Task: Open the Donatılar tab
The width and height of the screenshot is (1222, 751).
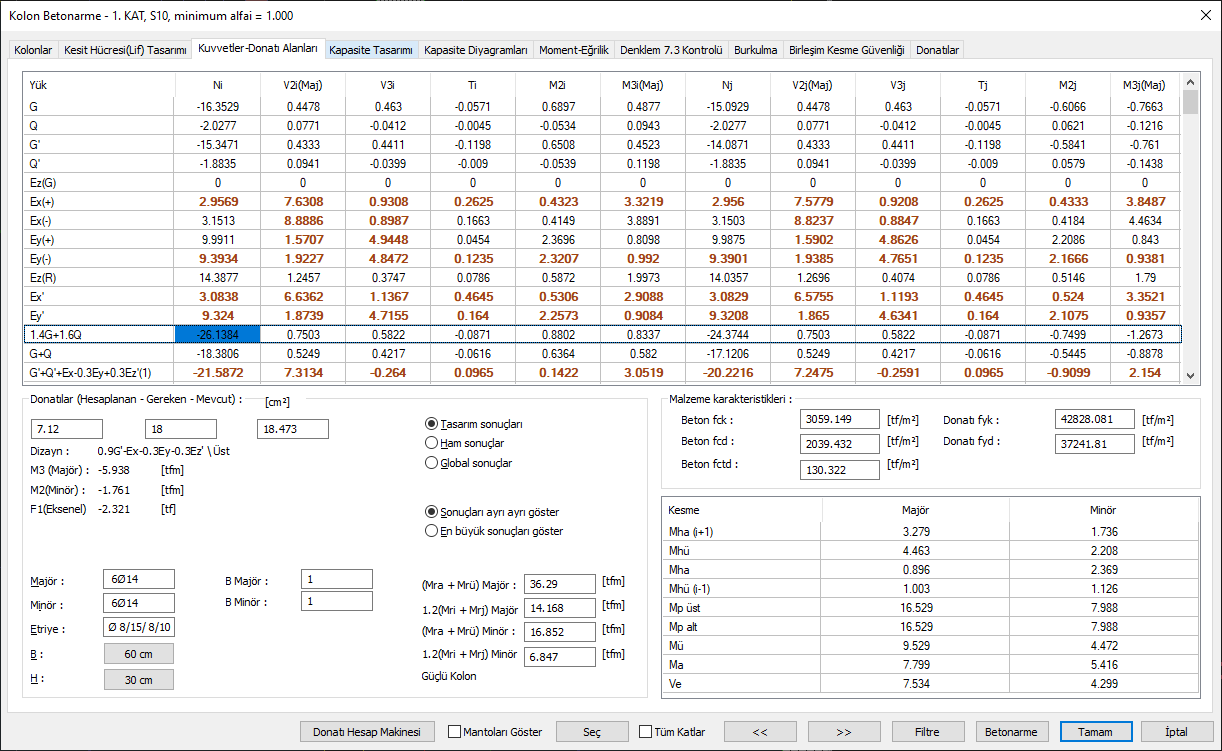Action: [x=937, y=50]
